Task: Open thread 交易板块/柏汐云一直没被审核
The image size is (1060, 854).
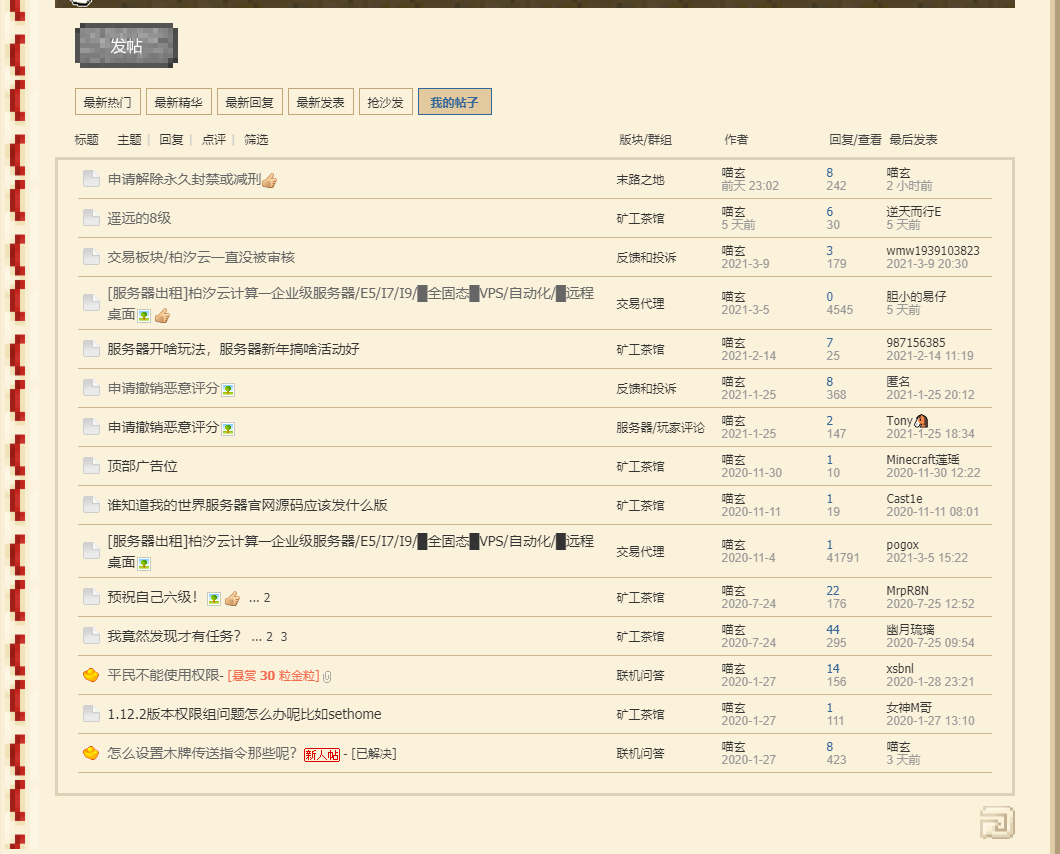Action: coord(201,257)
